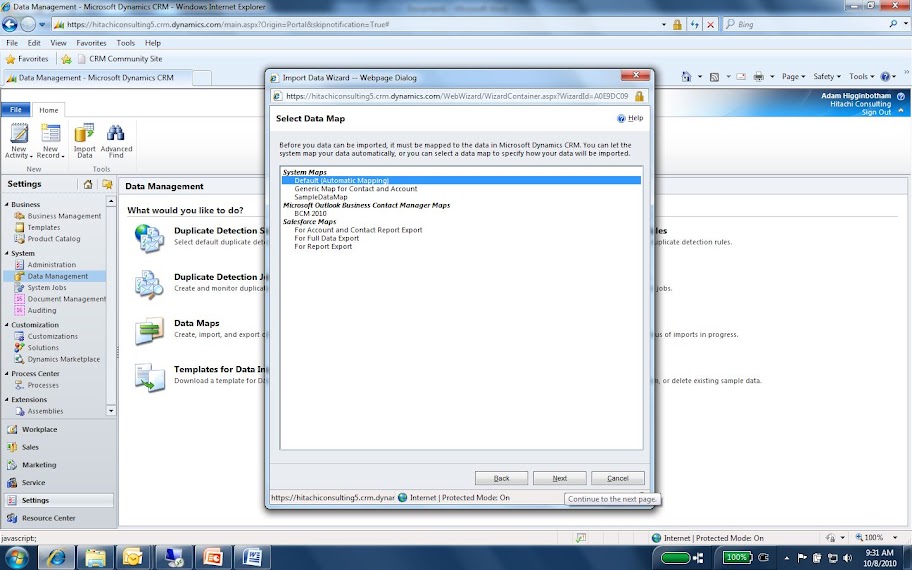Viewport: 912px width, 570px height.
Task: Open Outlook from the taskbar
Action: [133, 558]
